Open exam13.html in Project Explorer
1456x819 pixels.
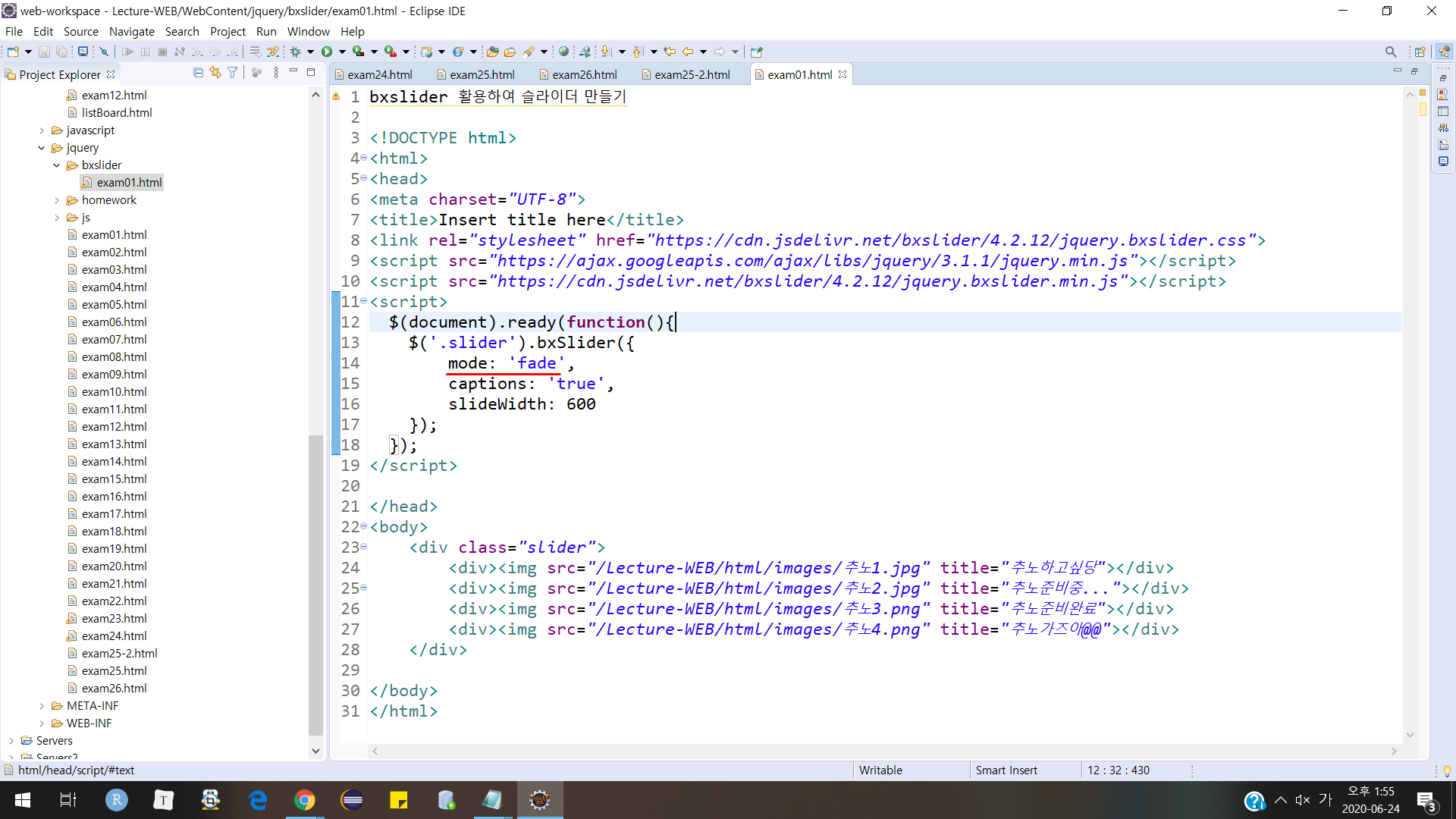click(114, 444)
